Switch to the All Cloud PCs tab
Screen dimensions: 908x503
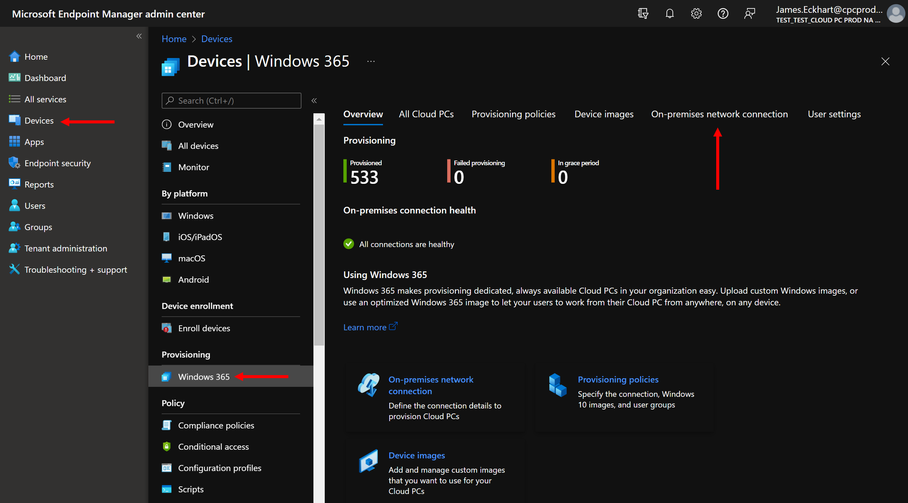click(x=426, y=114)
